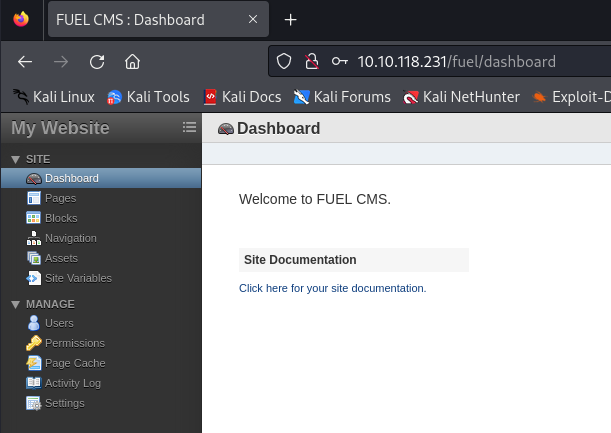Screen dimensions: 611x433
Task: Click the Pages layout icon
Action: (34, 198)
